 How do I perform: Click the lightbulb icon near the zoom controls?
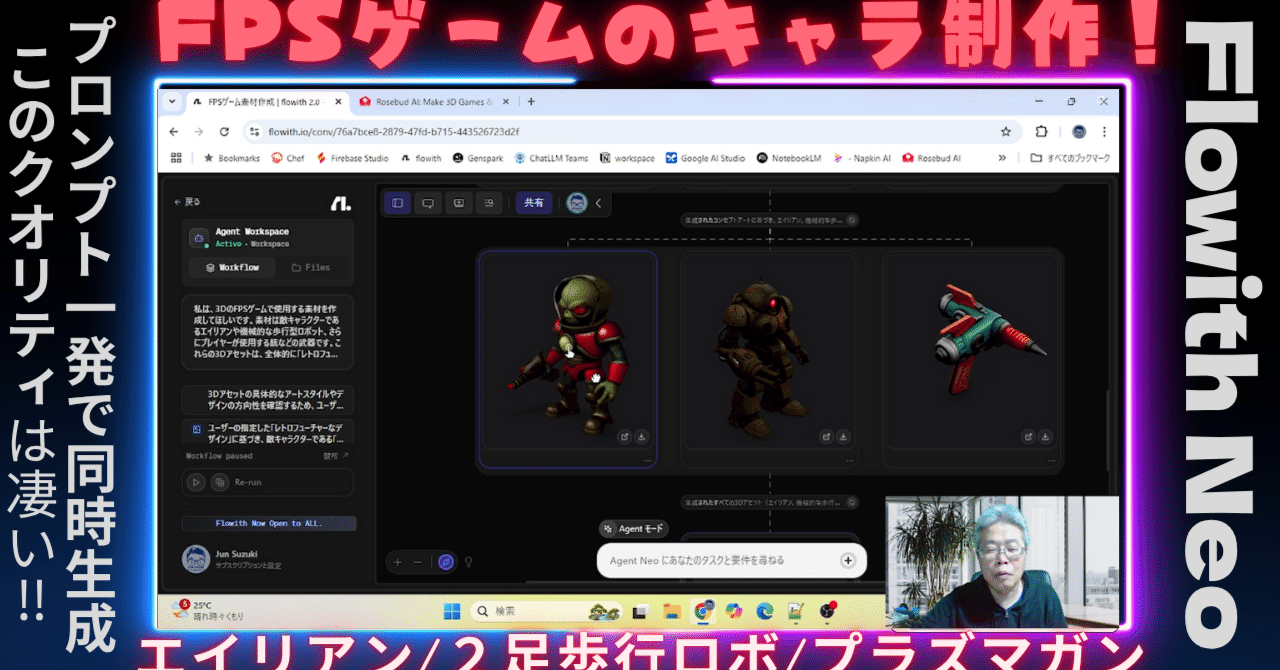pyautogui.click(x=468, y=561)
